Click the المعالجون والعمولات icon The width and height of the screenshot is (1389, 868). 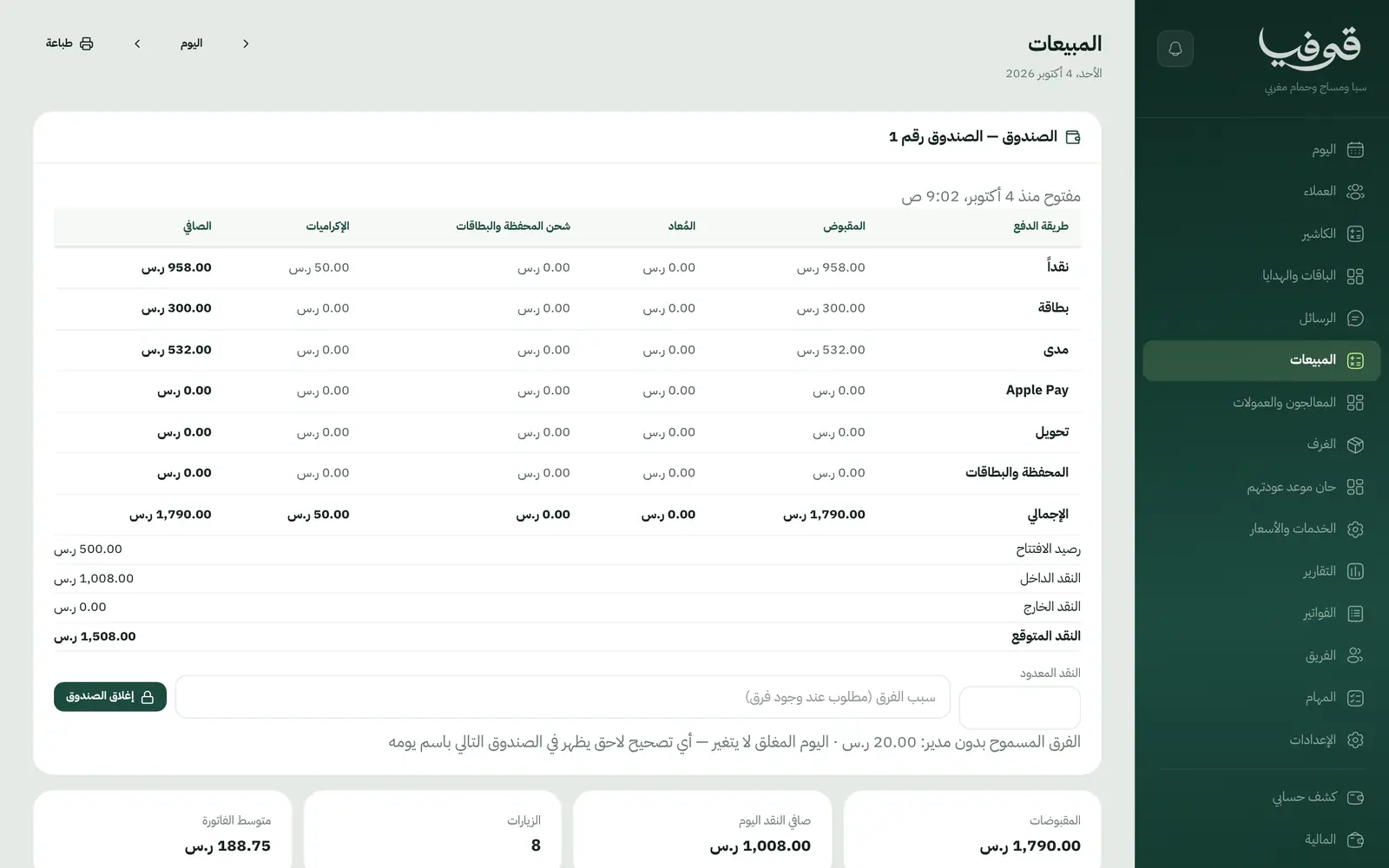click(x=1355, y=403)
